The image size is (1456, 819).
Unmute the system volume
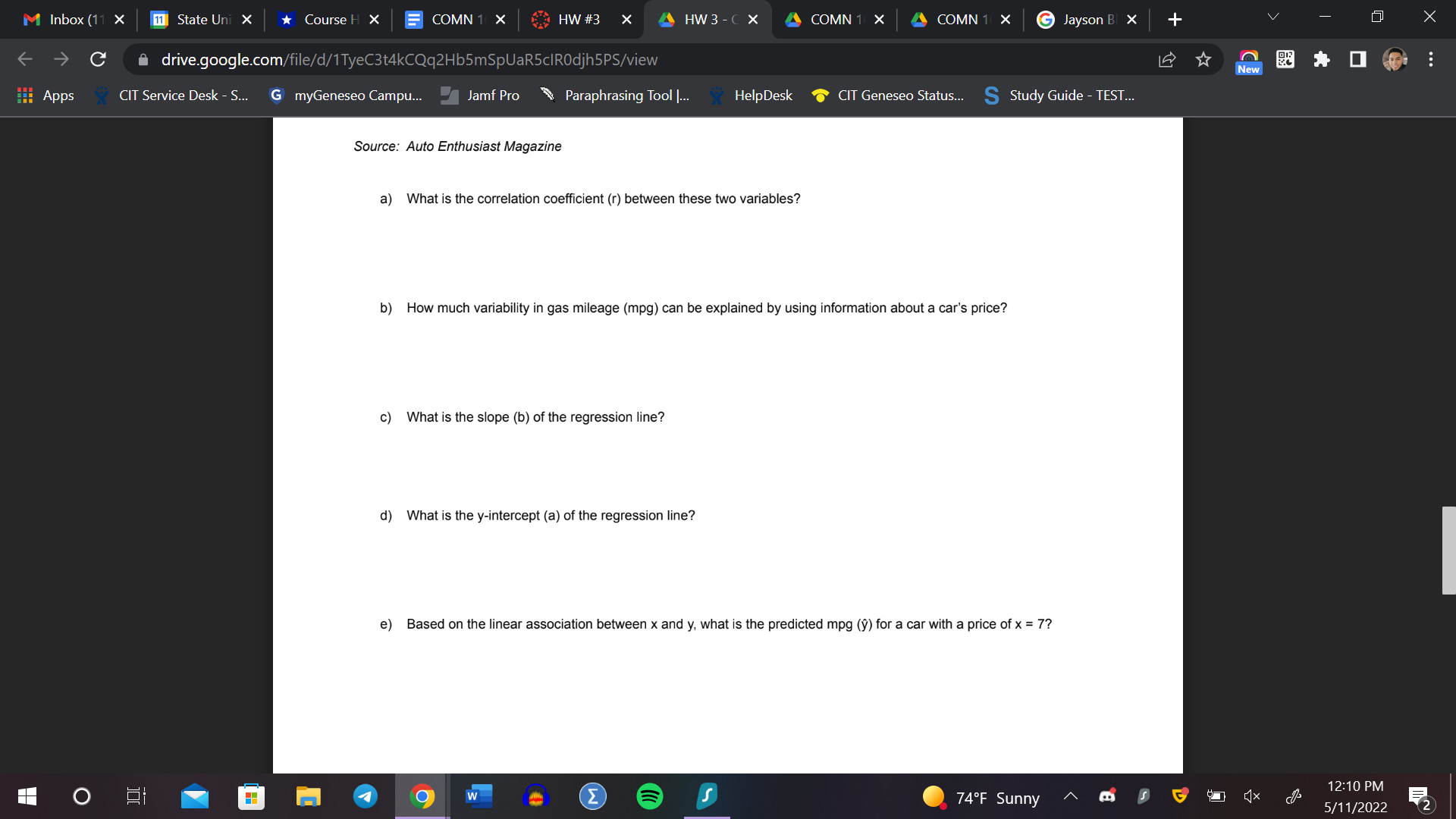(1251, 795)
